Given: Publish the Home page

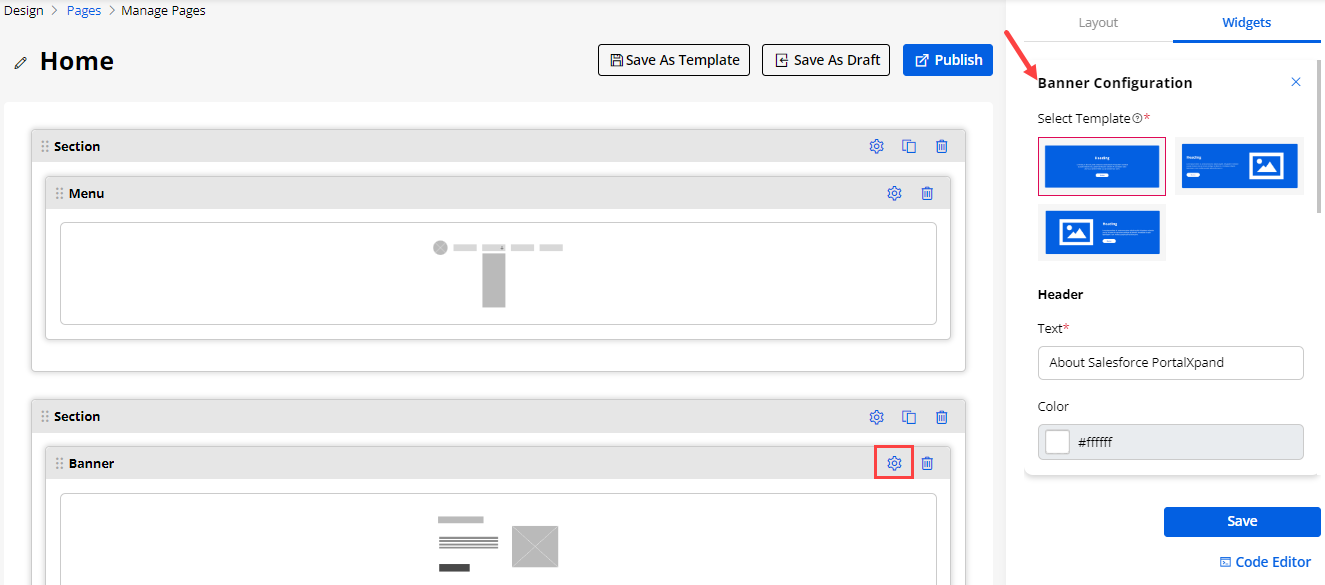Looking at the screenshot, I should [947, 60].
